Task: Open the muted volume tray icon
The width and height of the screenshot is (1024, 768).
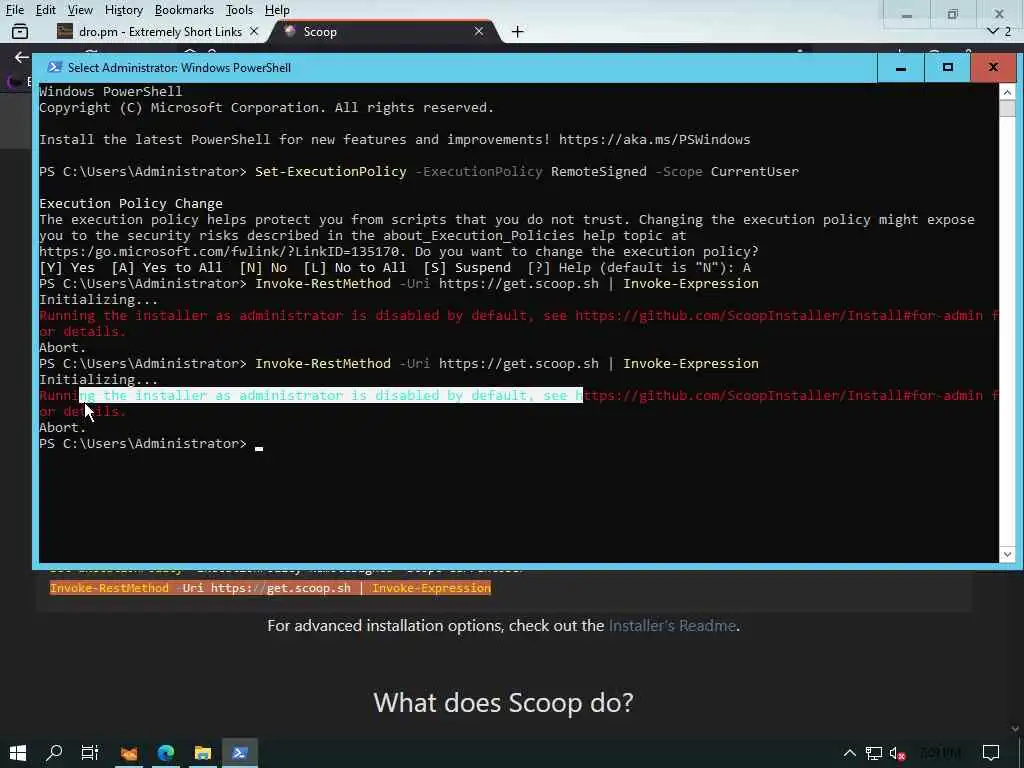Action: pyautogui.click(x=898, y=753)
